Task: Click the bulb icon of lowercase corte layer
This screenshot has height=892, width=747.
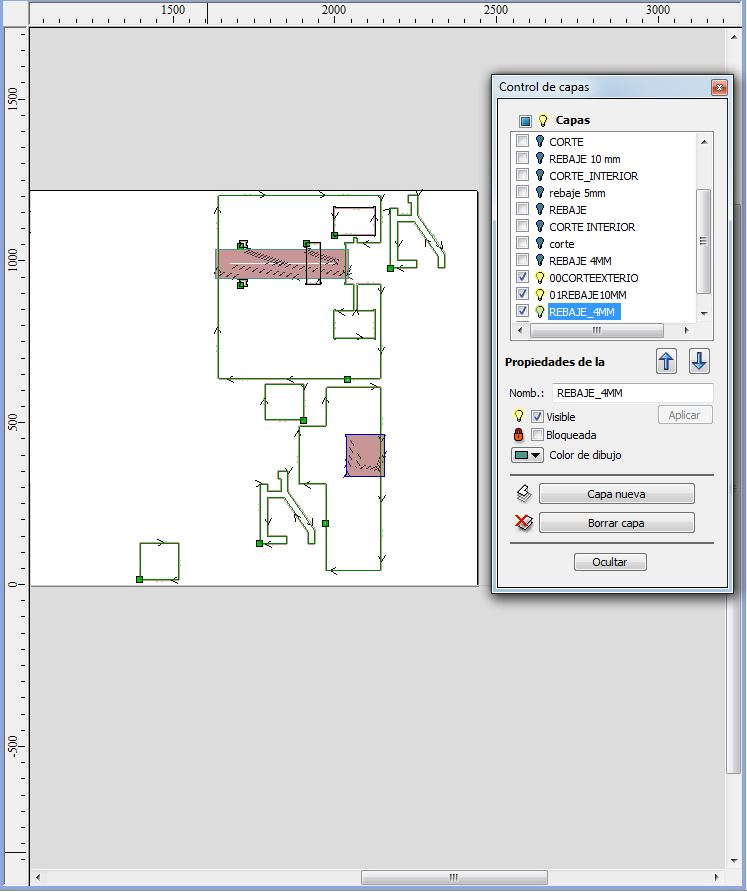Action: click(540, 243)
